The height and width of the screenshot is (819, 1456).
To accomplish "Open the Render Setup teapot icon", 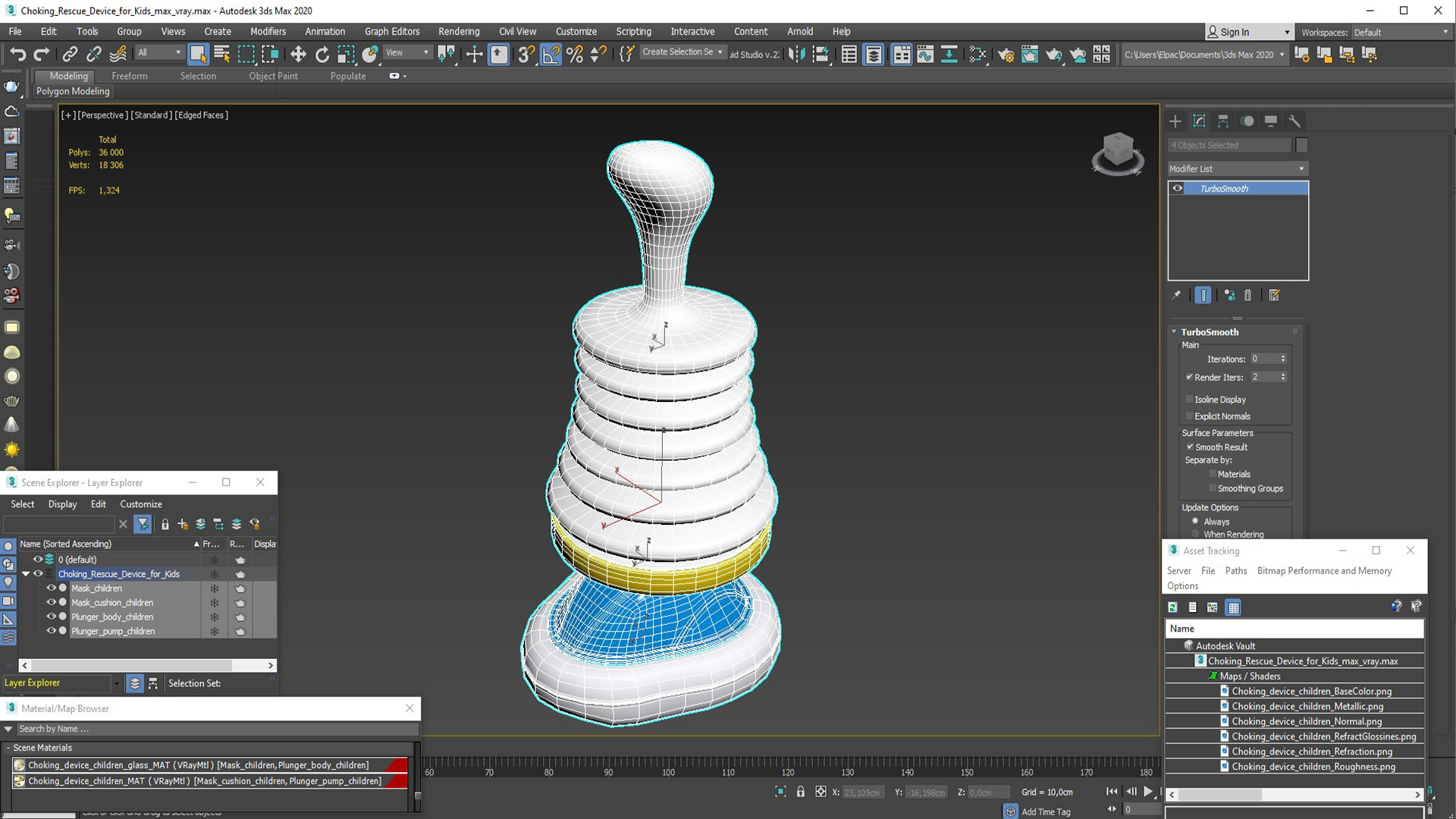I will [x=1006, y=54].
